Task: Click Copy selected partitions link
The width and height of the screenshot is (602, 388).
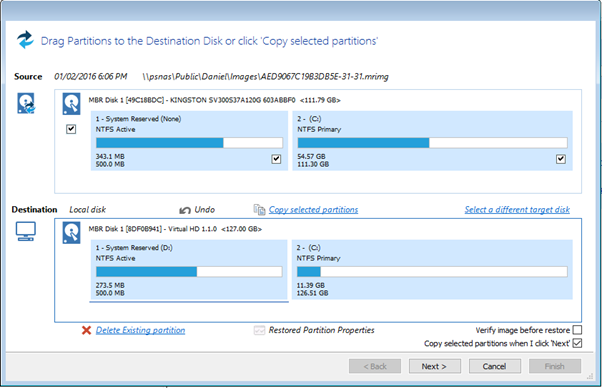Action: click(x=313, y=210)
